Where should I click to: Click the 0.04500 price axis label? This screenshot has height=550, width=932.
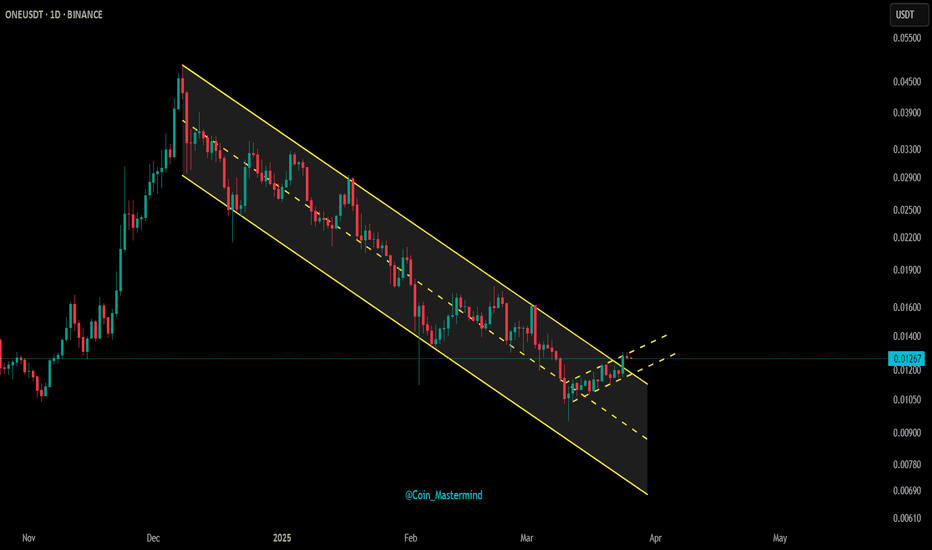[x=907, y=81]
